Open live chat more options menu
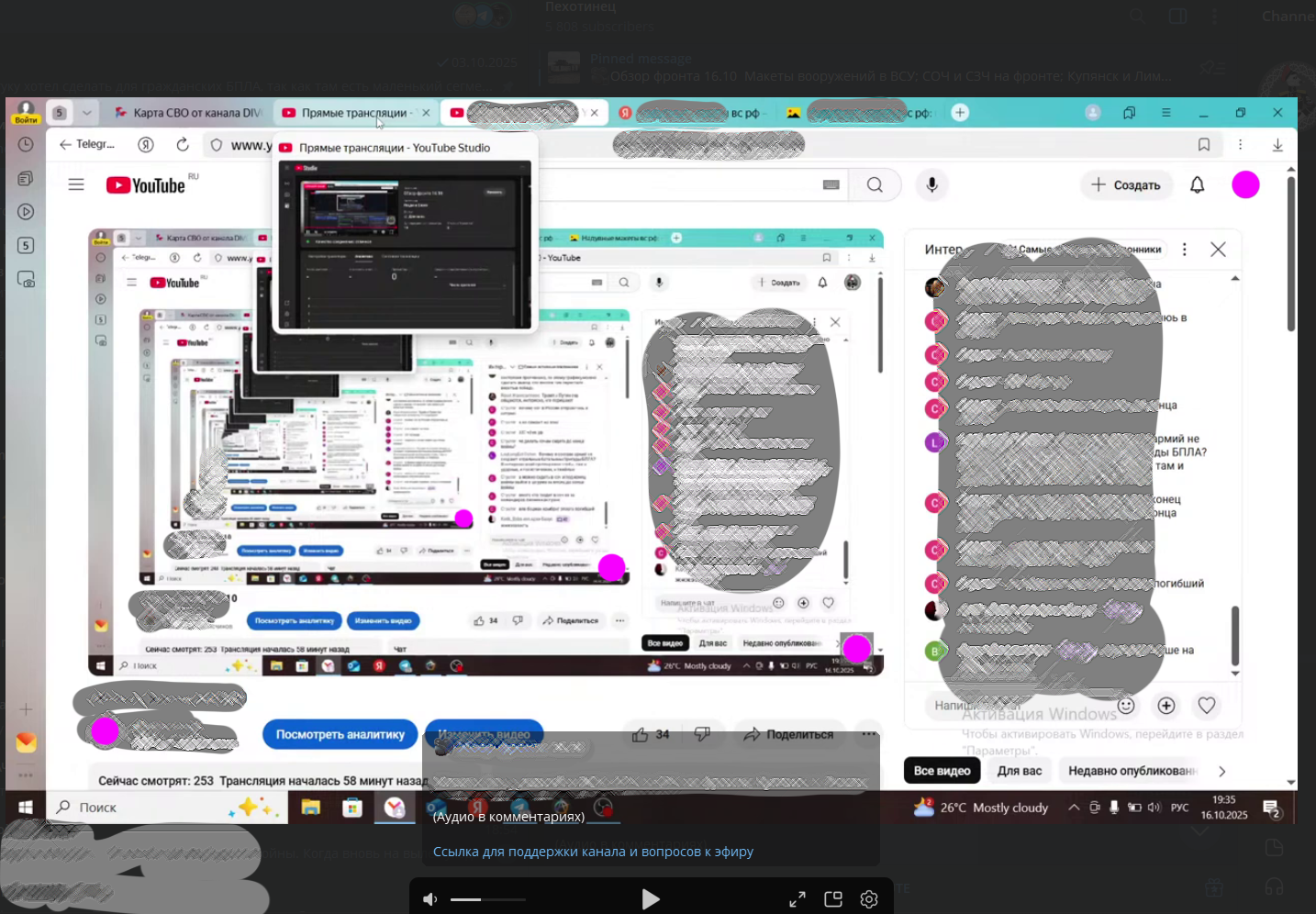Screen dimensions: 1316x914 (x=1185, y=250)
